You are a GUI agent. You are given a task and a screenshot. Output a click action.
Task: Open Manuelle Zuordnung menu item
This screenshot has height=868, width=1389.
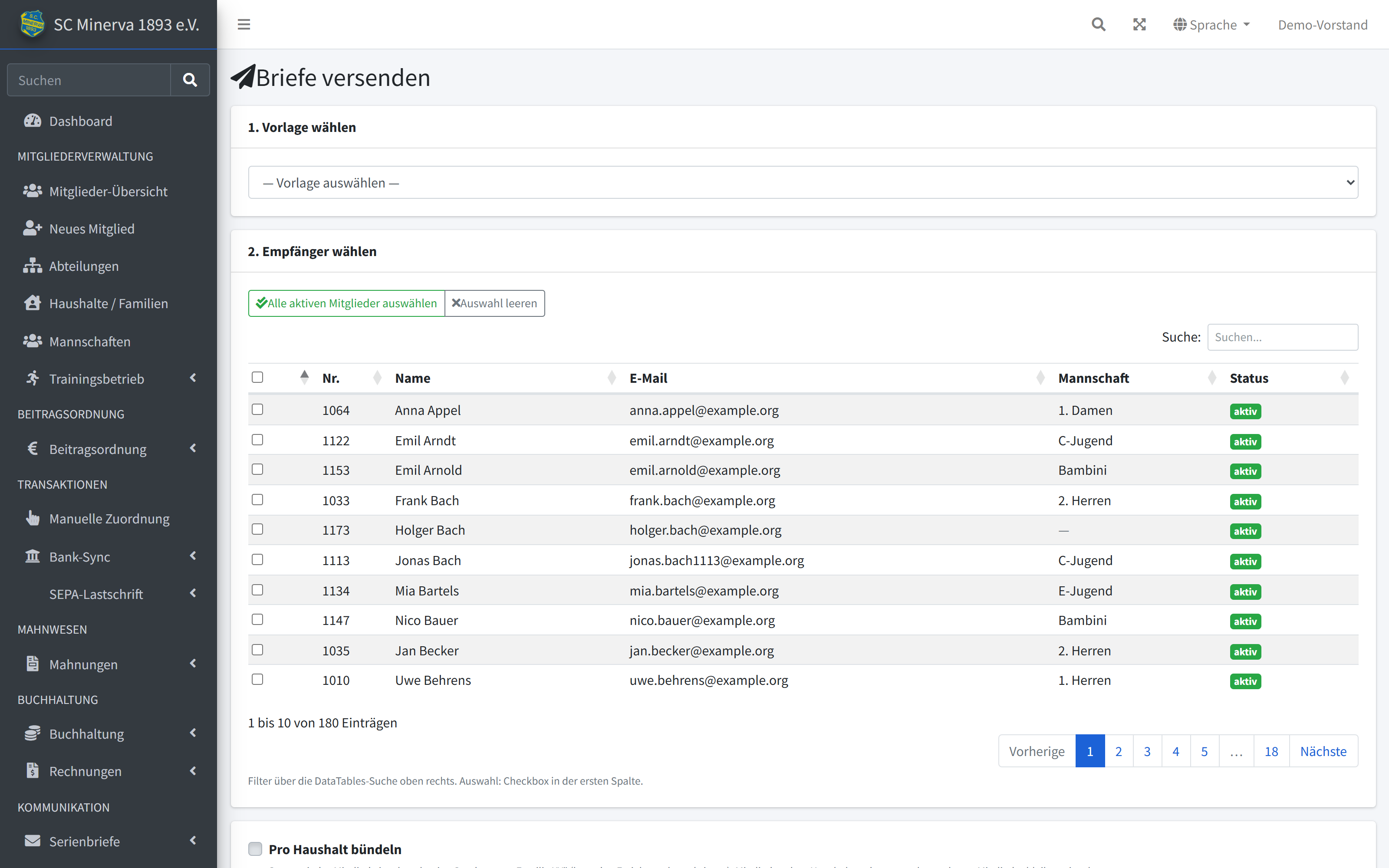click(109, 518)
